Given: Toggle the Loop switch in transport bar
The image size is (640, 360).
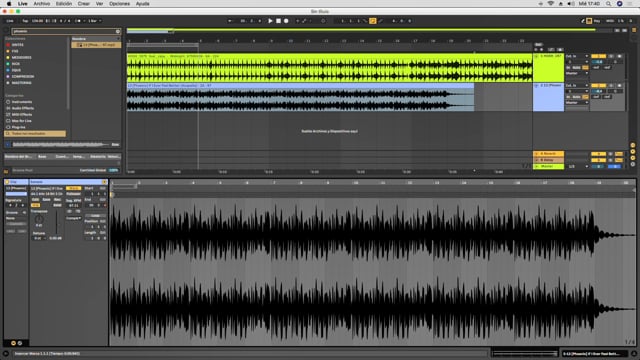Looking at the screenshot, I should 373,21.
